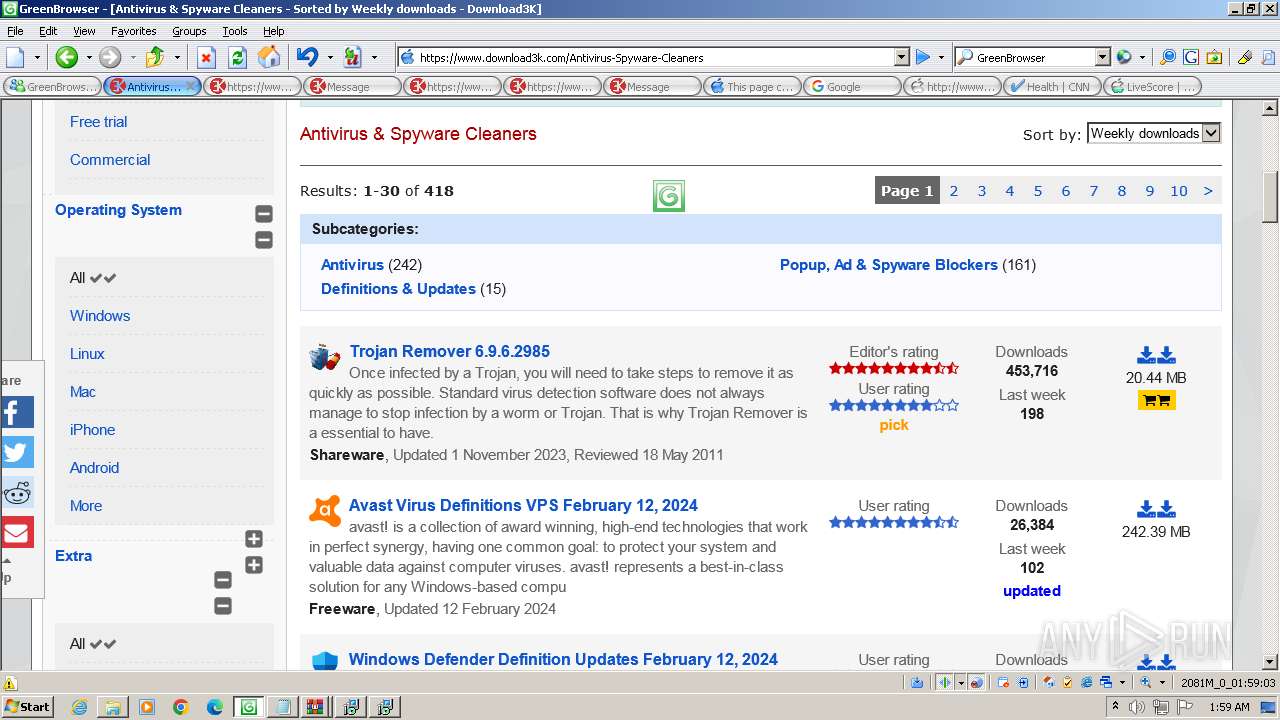Open Avast Virus Definitions VPS link

(523, 505)
